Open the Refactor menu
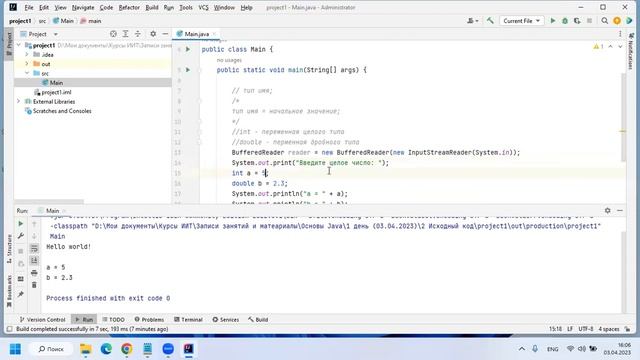The image size is (640, 360). 129,7
